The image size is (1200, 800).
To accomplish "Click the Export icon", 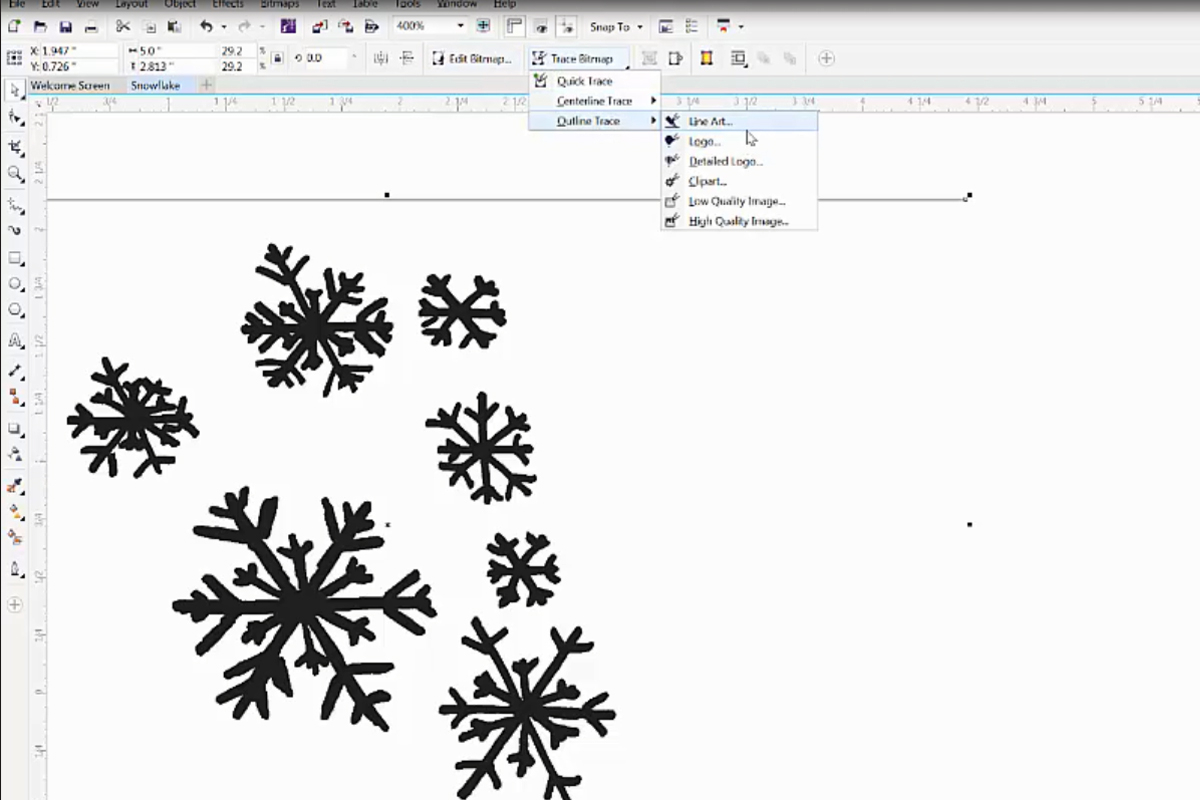I will pyautogui.click(x=346, y=26).
